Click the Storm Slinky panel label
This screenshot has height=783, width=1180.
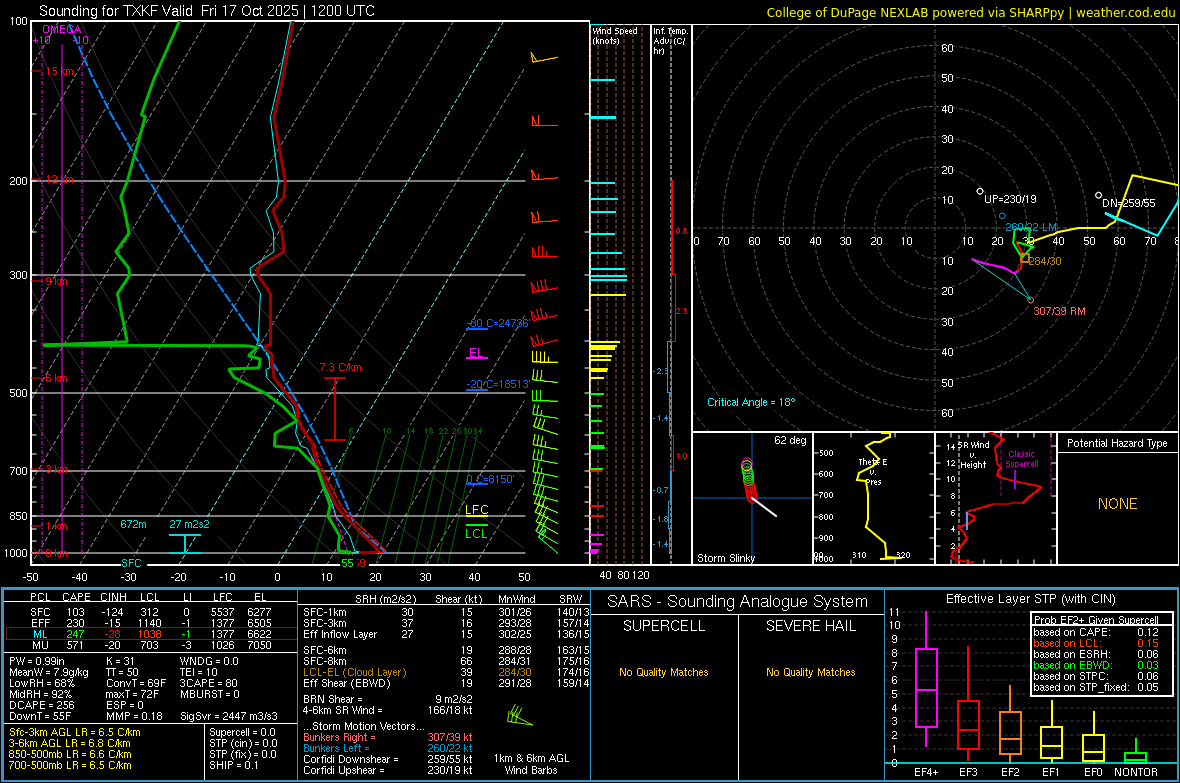click(725, 558)
